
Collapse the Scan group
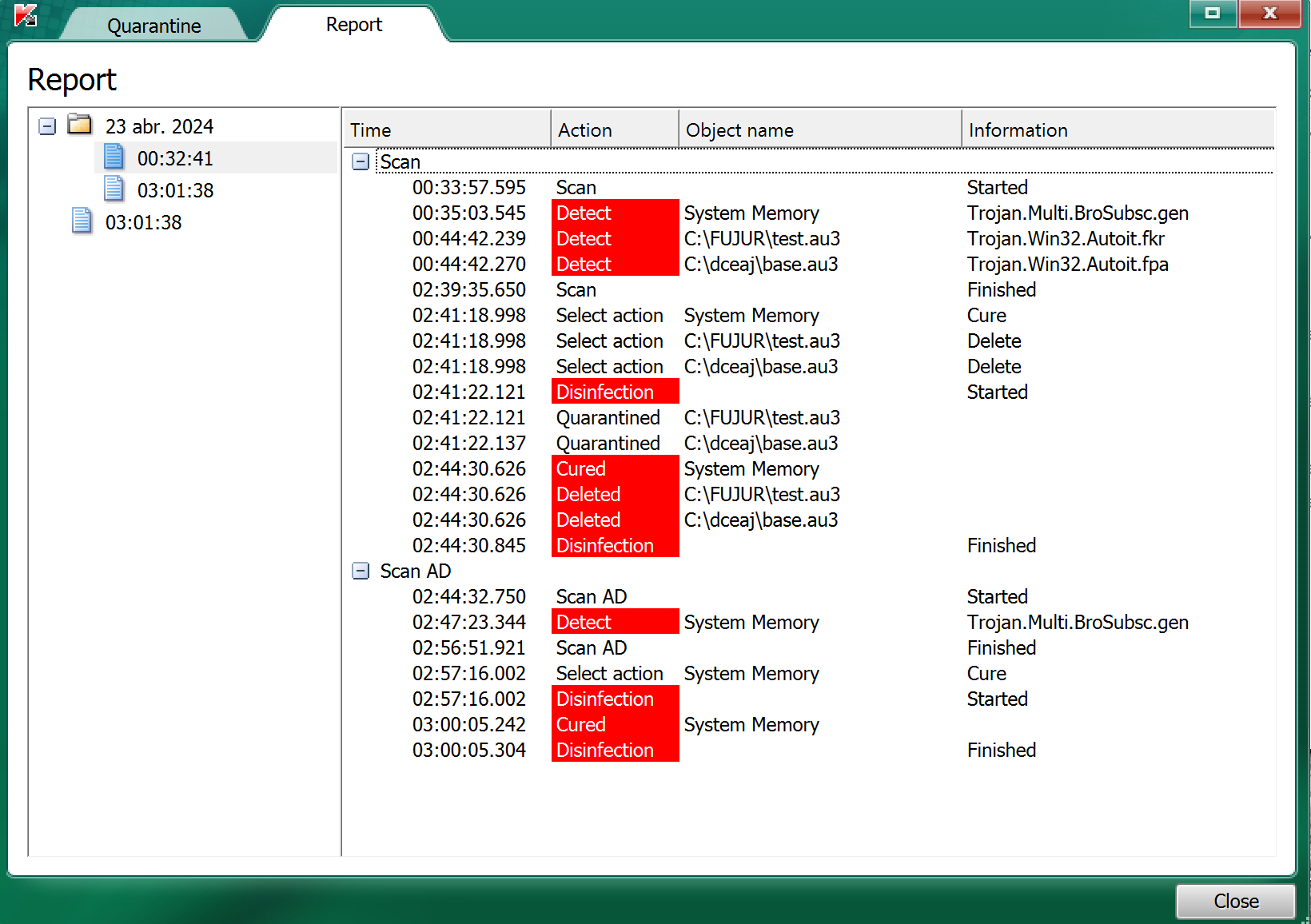point(361,161)
